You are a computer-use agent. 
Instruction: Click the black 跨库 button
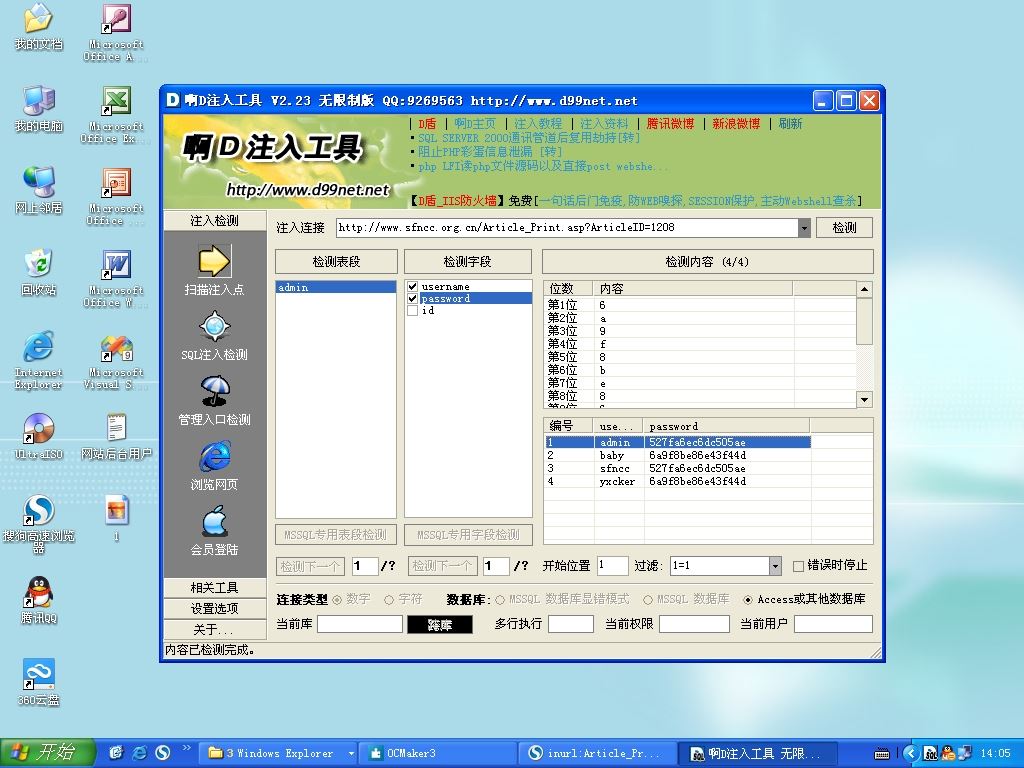tap(440, 625)
